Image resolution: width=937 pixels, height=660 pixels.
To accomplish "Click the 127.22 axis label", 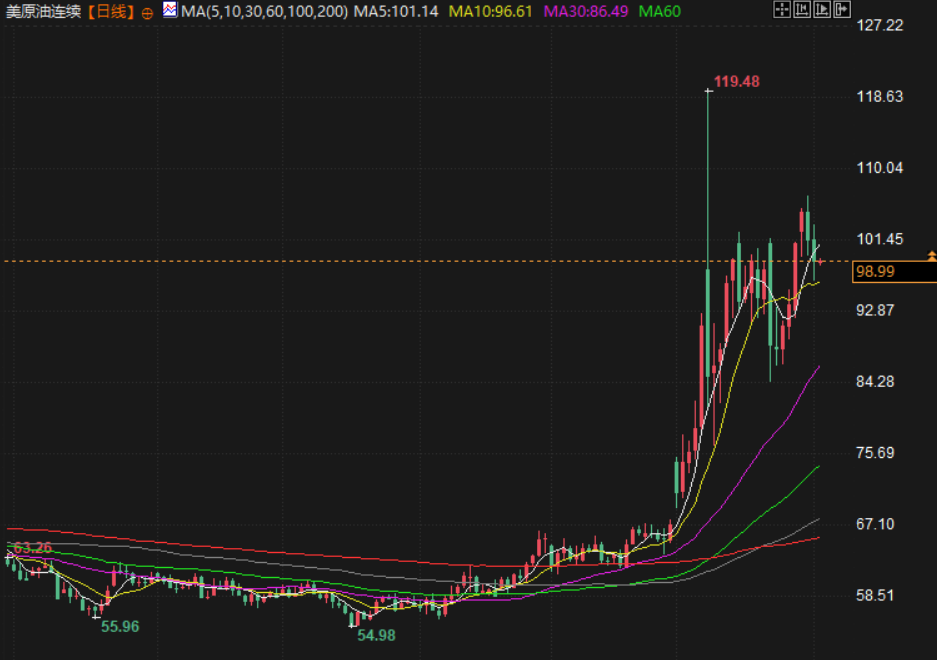I will coord(880,25).
